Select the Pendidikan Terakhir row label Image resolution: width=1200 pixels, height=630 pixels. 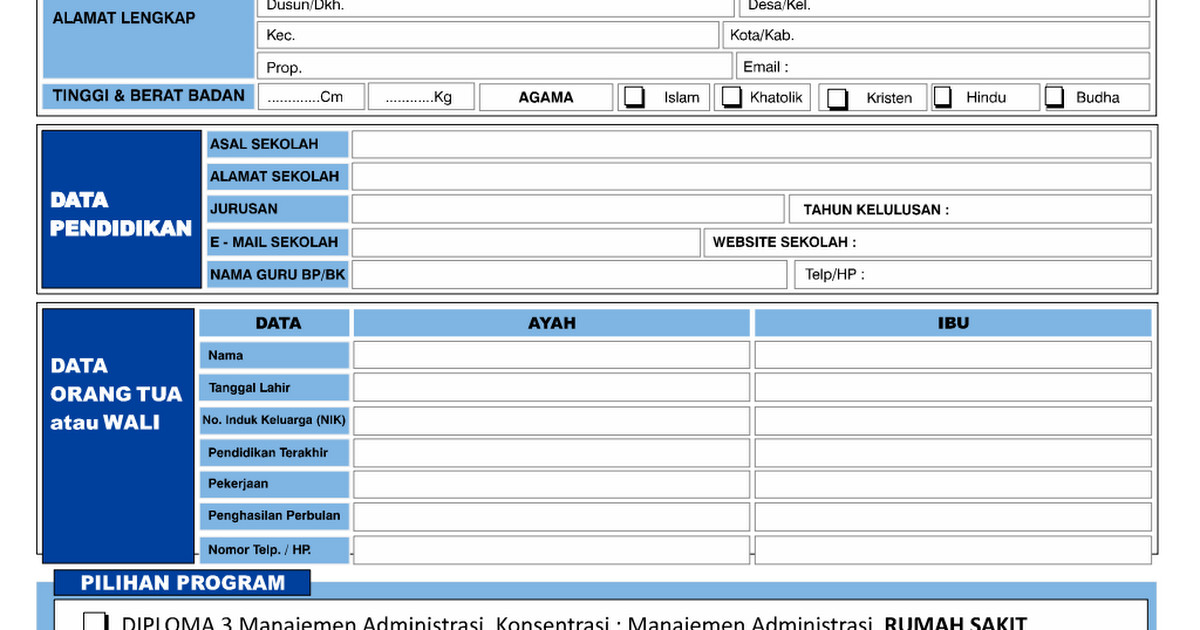pyautogui.click(x=268, y=452)
